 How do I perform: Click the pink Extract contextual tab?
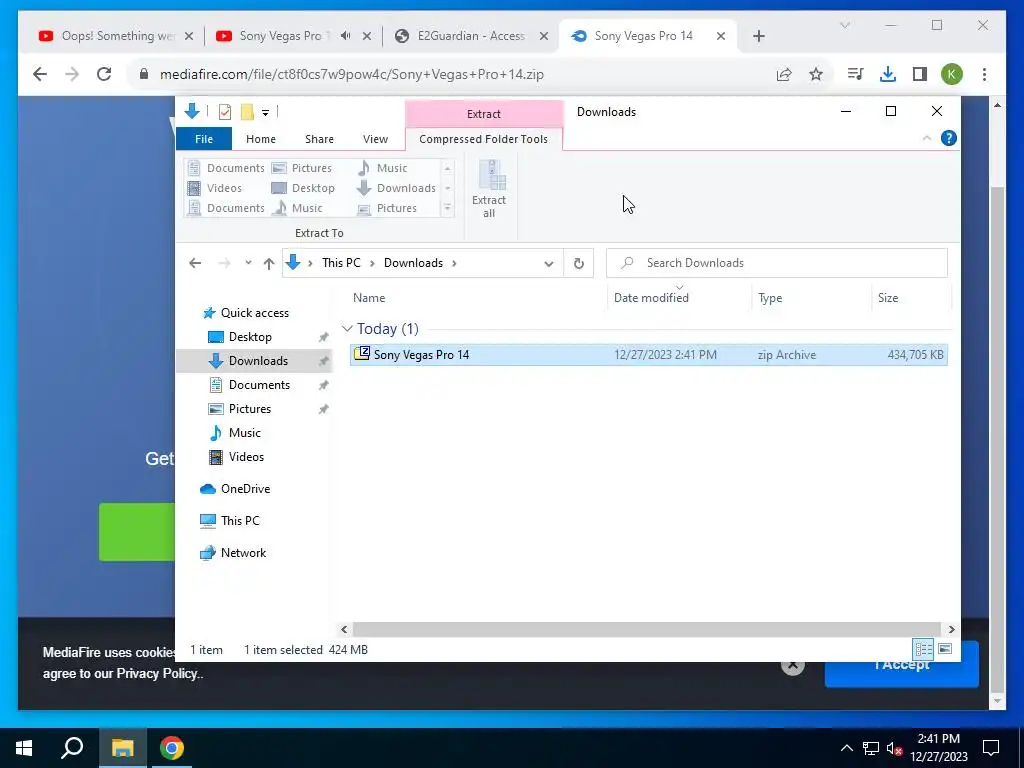[483, 114]
